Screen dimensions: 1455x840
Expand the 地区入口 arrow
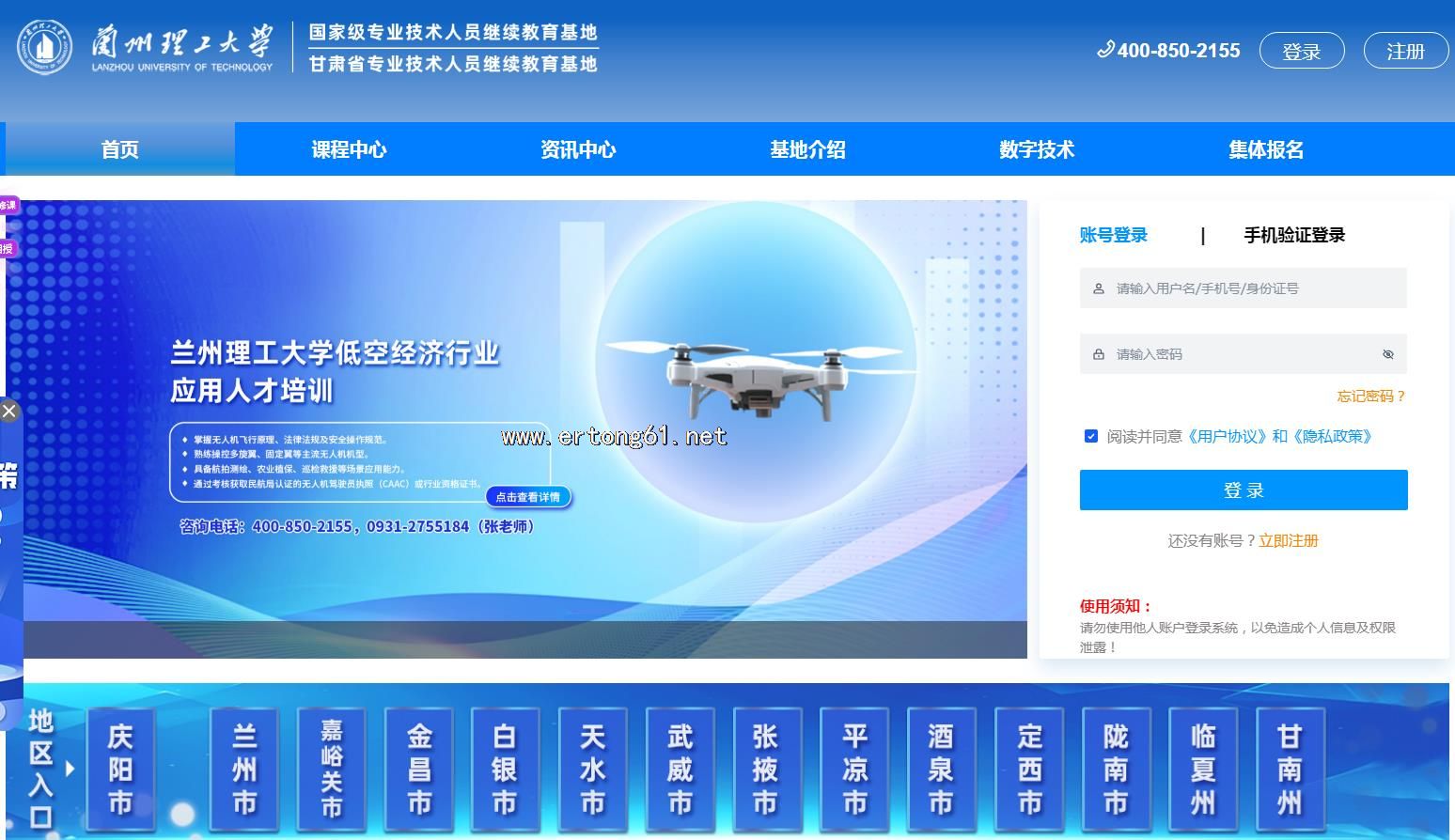point(70,769)
